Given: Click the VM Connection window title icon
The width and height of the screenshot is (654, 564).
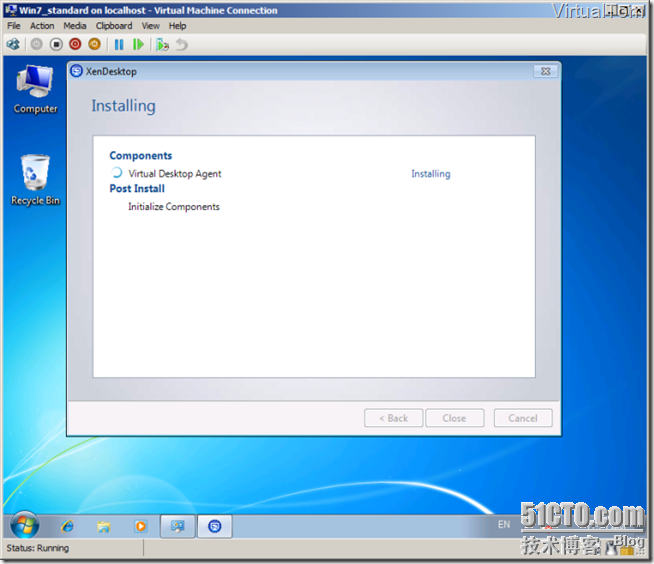Looking at the screenshot, I should 11,10.
